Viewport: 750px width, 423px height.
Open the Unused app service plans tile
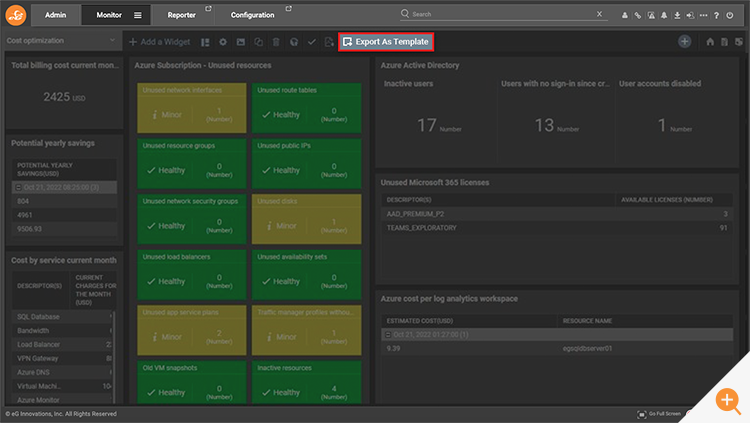click(192, 330)
